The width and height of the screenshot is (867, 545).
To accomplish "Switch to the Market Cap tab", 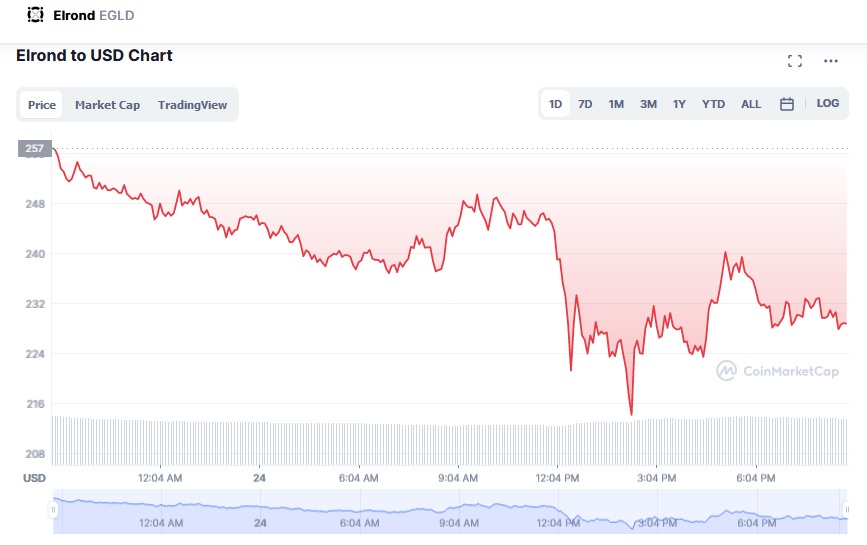I will pos(107,105).
